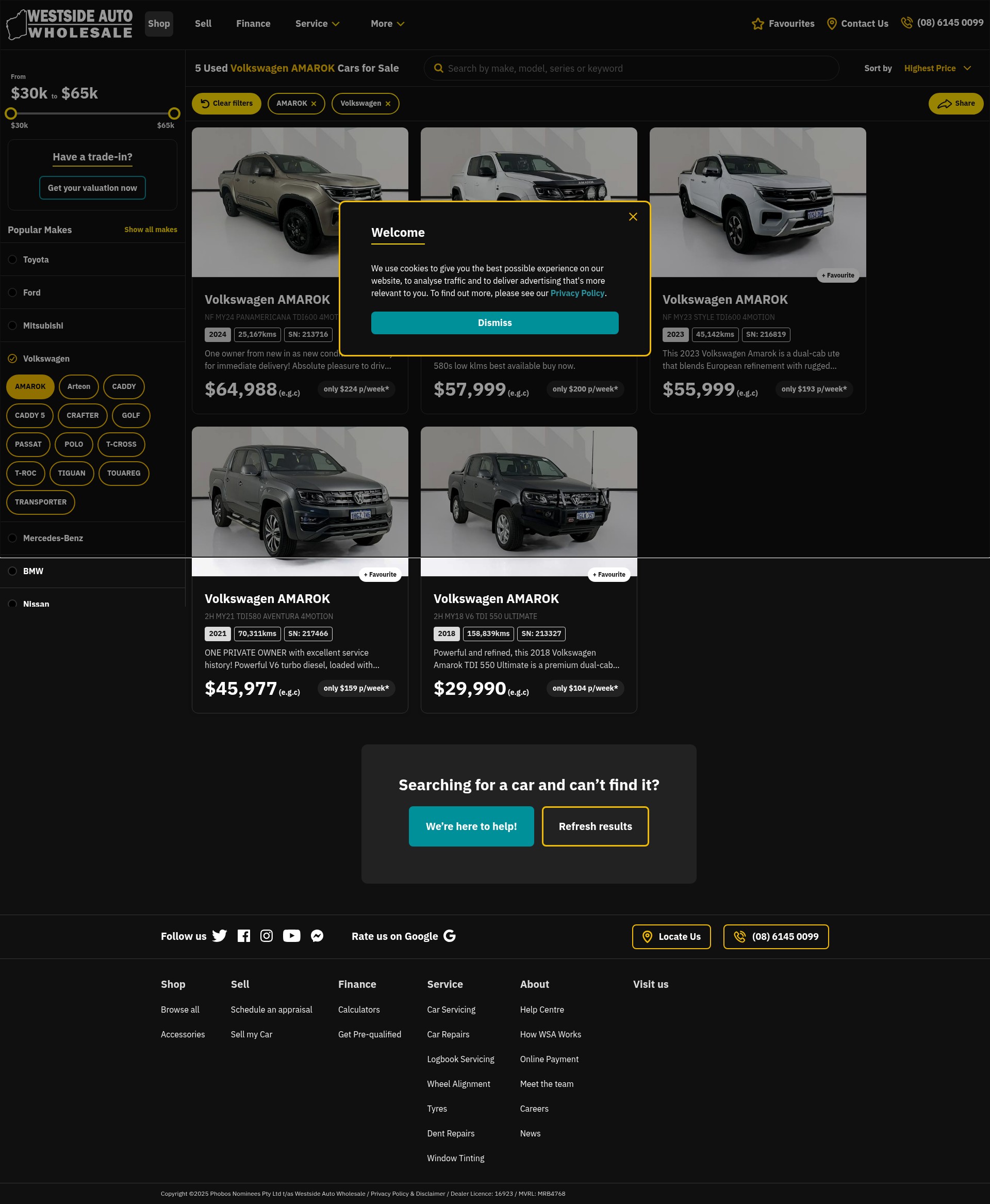
Task: Select the T-CROSS model chip
Action: [x=122, y=445]
